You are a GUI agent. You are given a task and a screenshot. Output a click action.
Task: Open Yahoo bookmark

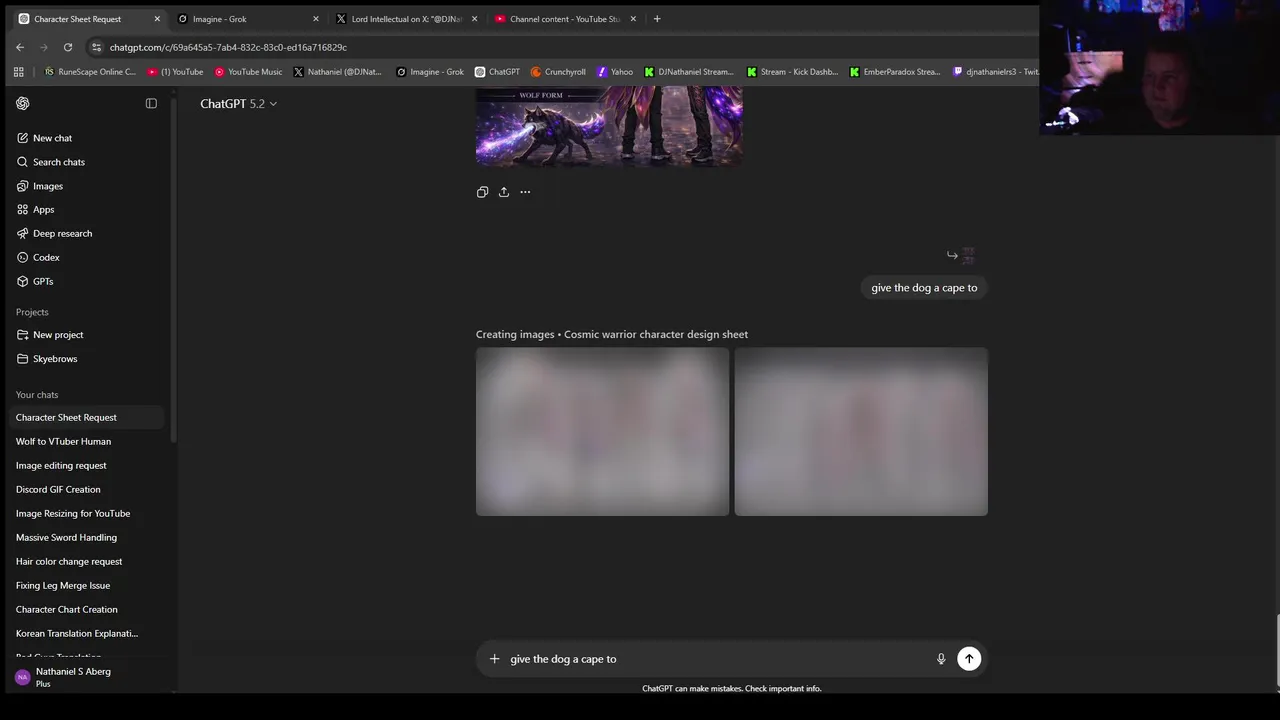615,72
